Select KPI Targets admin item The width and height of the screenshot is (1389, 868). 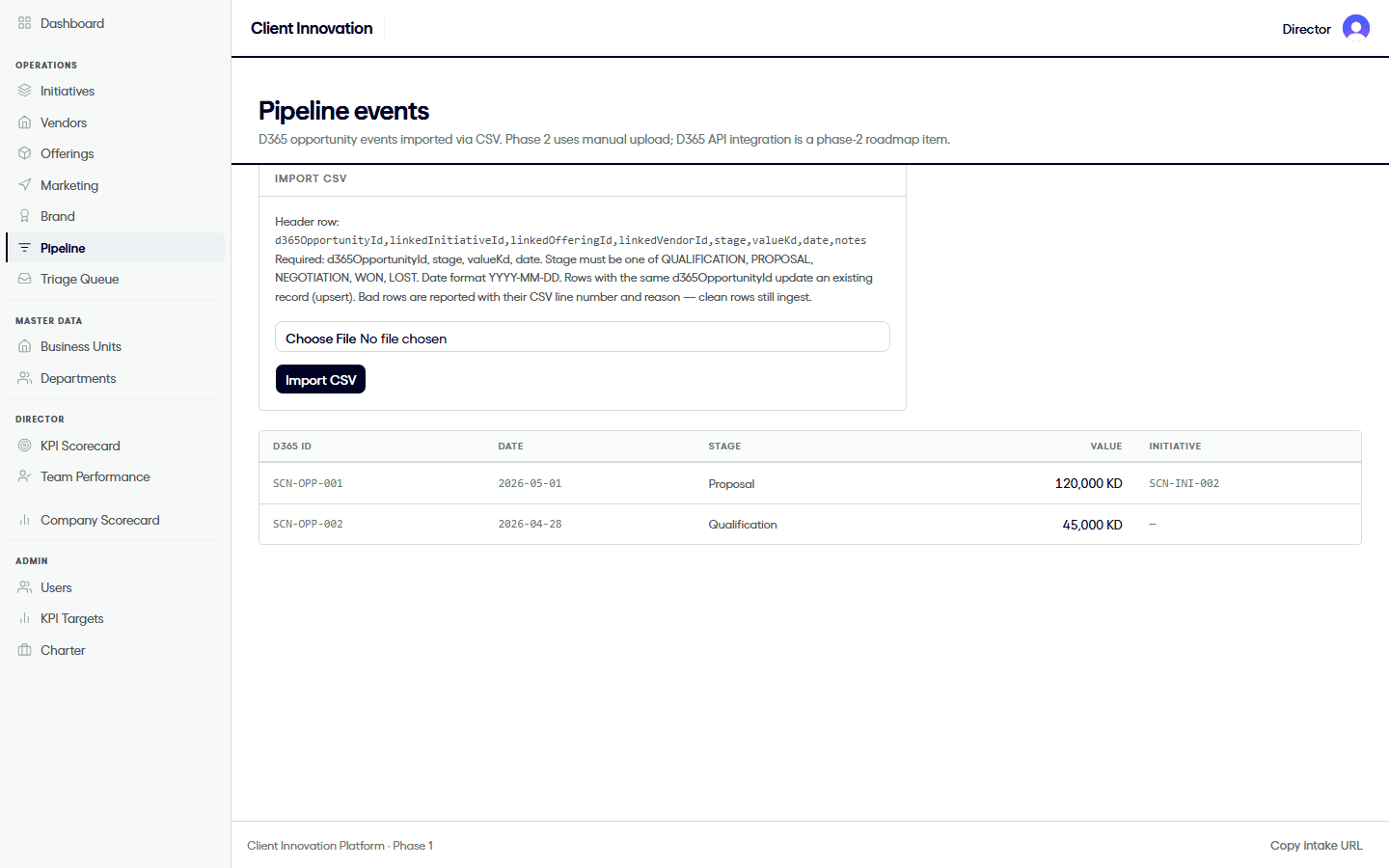(x=115, y=618)
